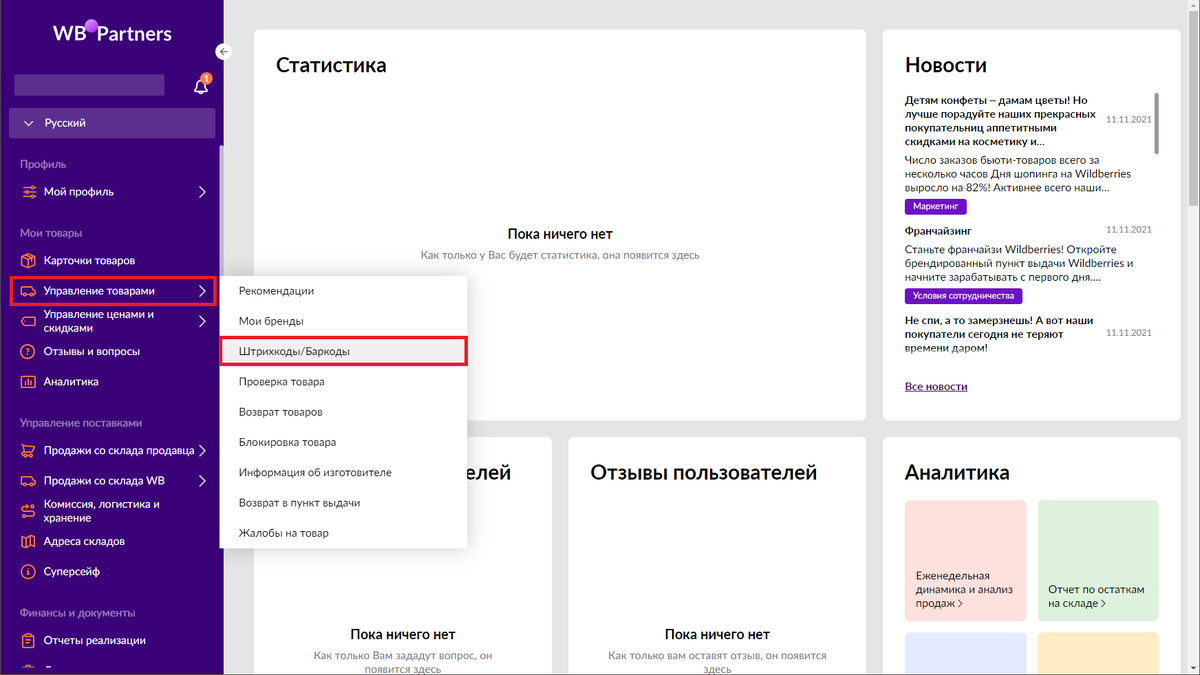Image resolution: width=1200 pixels, height=675 pixels.
Task: Click the Комиссия, логистика и хранение icon
Action: (28, 511)
